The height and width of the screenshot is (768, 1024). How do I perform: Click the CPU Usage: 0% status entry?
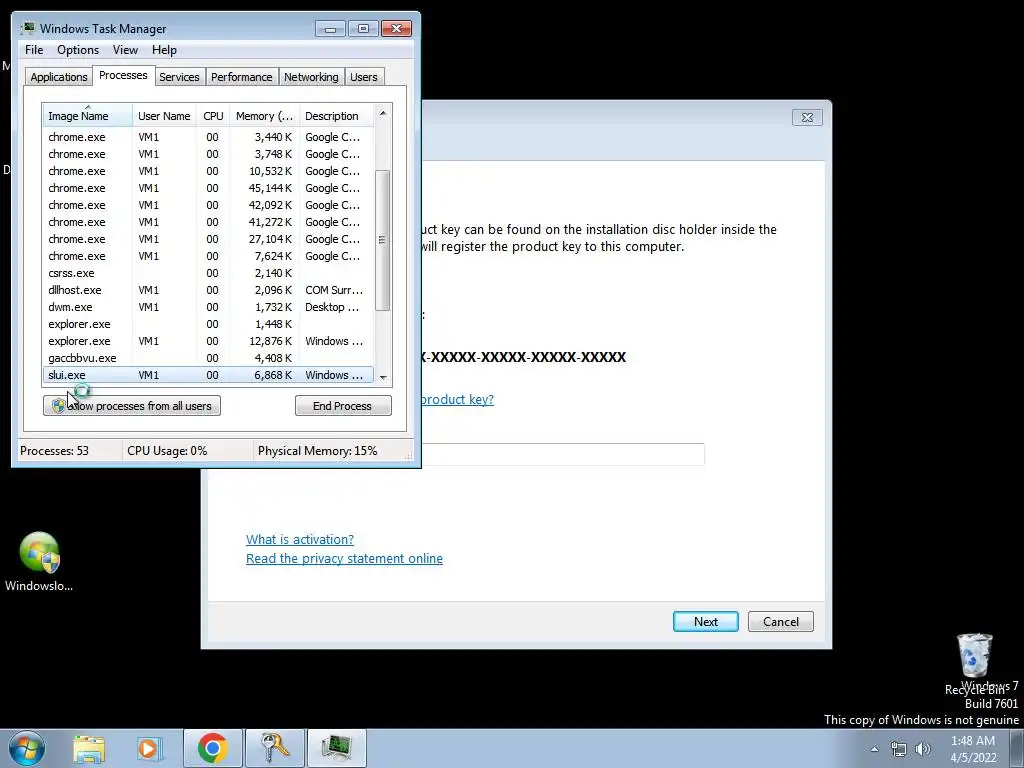pyautogui.click(x=167, y=451)
